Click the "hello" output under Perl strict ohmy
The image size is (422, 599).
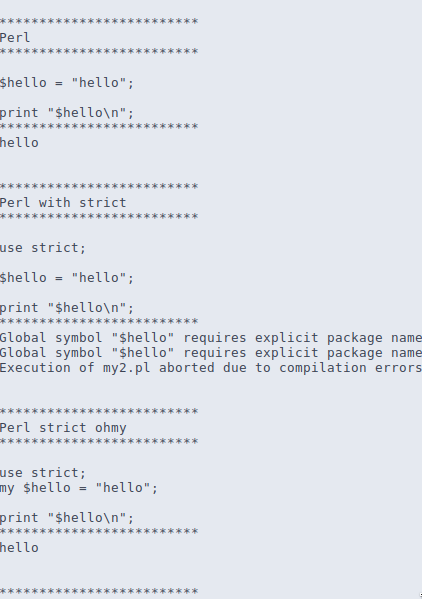(x=19, y=548)
